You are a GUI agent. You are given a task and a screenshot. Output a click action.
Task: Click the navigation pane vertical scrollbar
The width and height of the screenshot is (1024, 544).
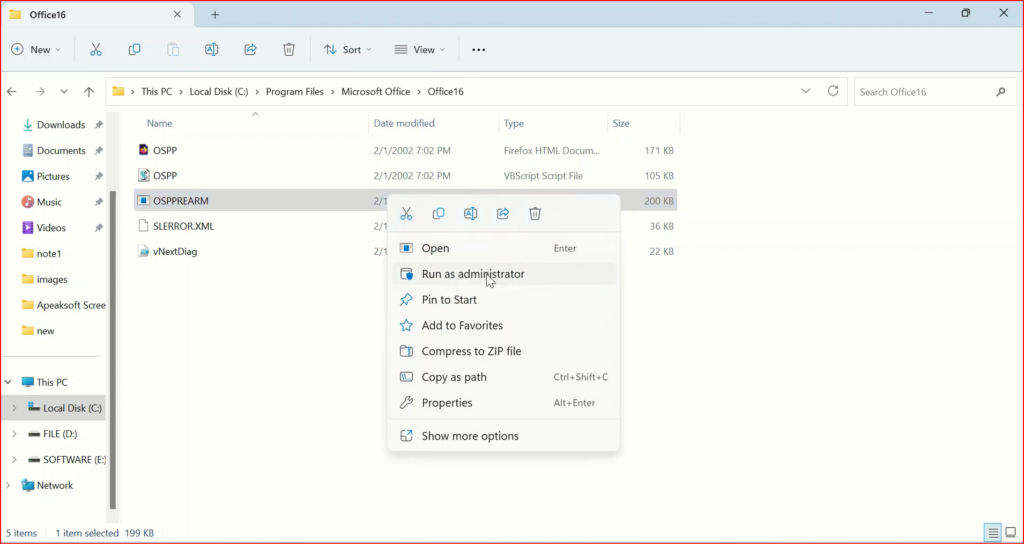(112, 349)
